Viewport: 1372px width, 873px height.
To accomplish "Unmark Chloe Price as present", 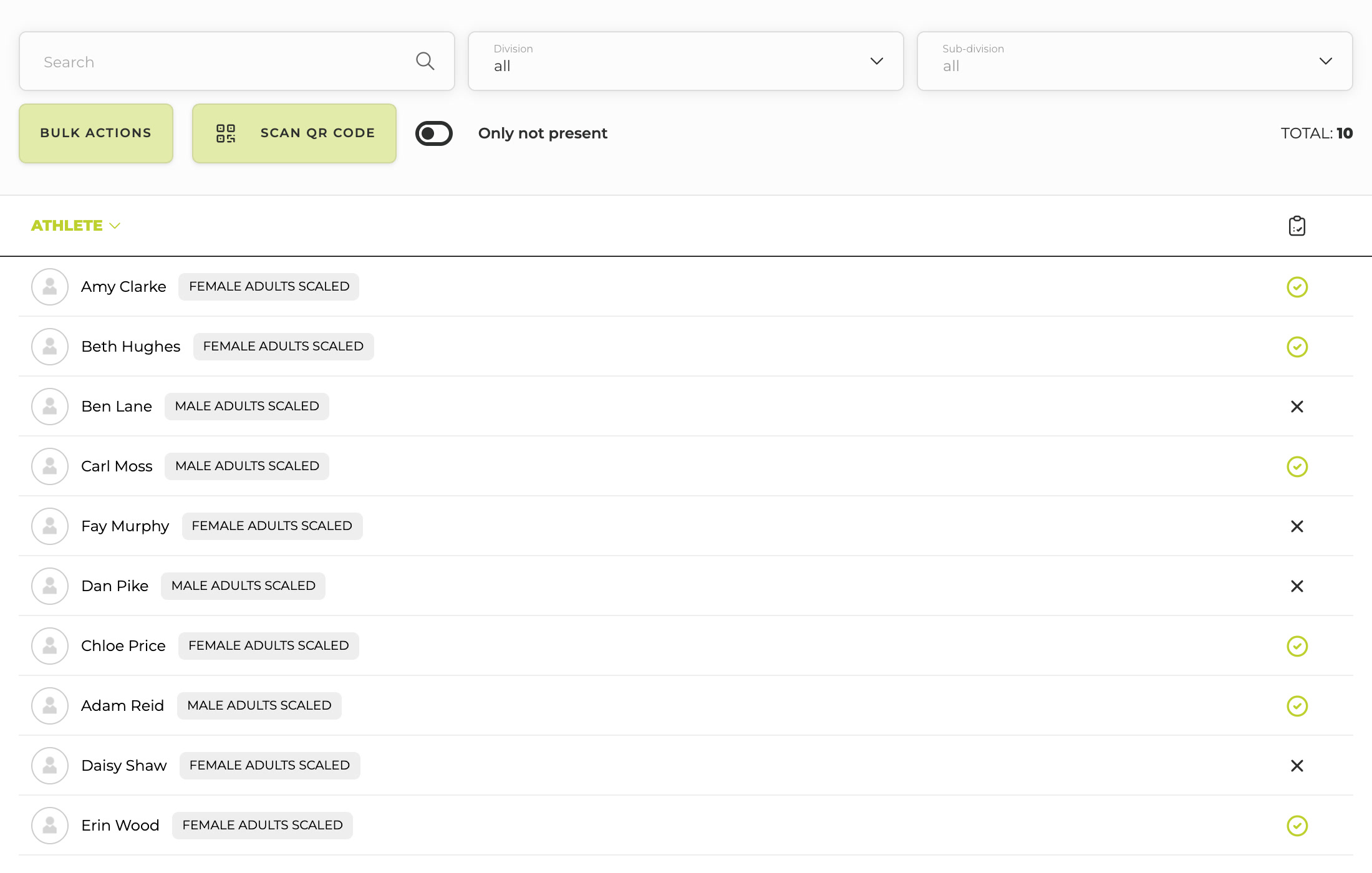I will [x=1297, y=646].
